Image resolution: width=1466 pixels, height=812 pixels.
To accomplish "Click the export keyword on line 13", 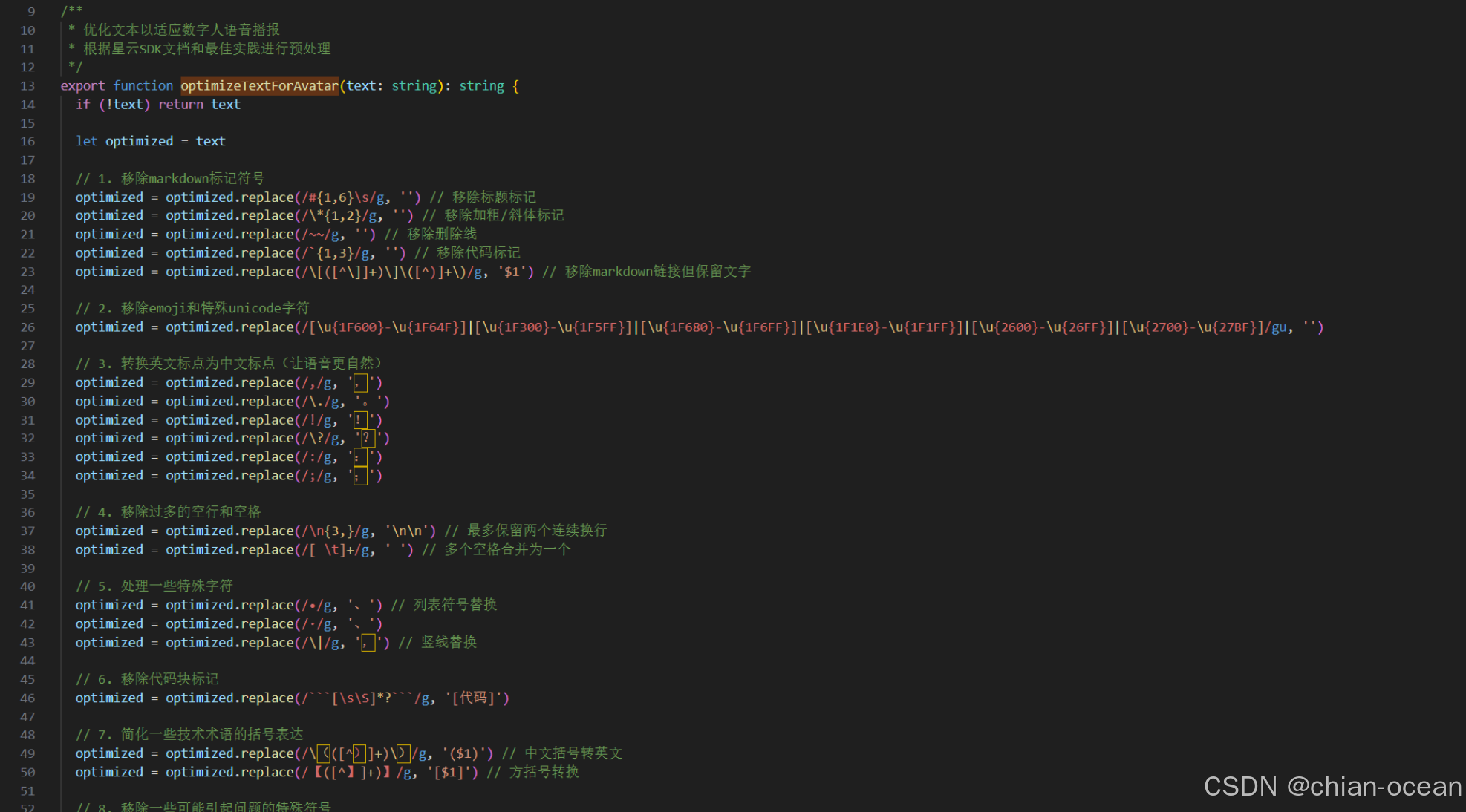I will pyautogui.click(x=82, y=85).
